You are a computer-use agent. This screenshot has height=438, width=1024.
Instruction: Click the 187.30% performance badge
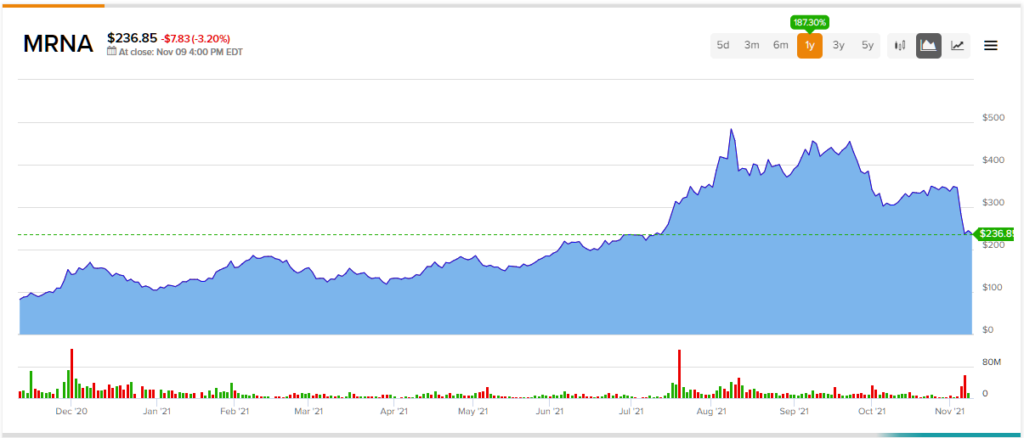pyautogui.click(x=810, y=22)
